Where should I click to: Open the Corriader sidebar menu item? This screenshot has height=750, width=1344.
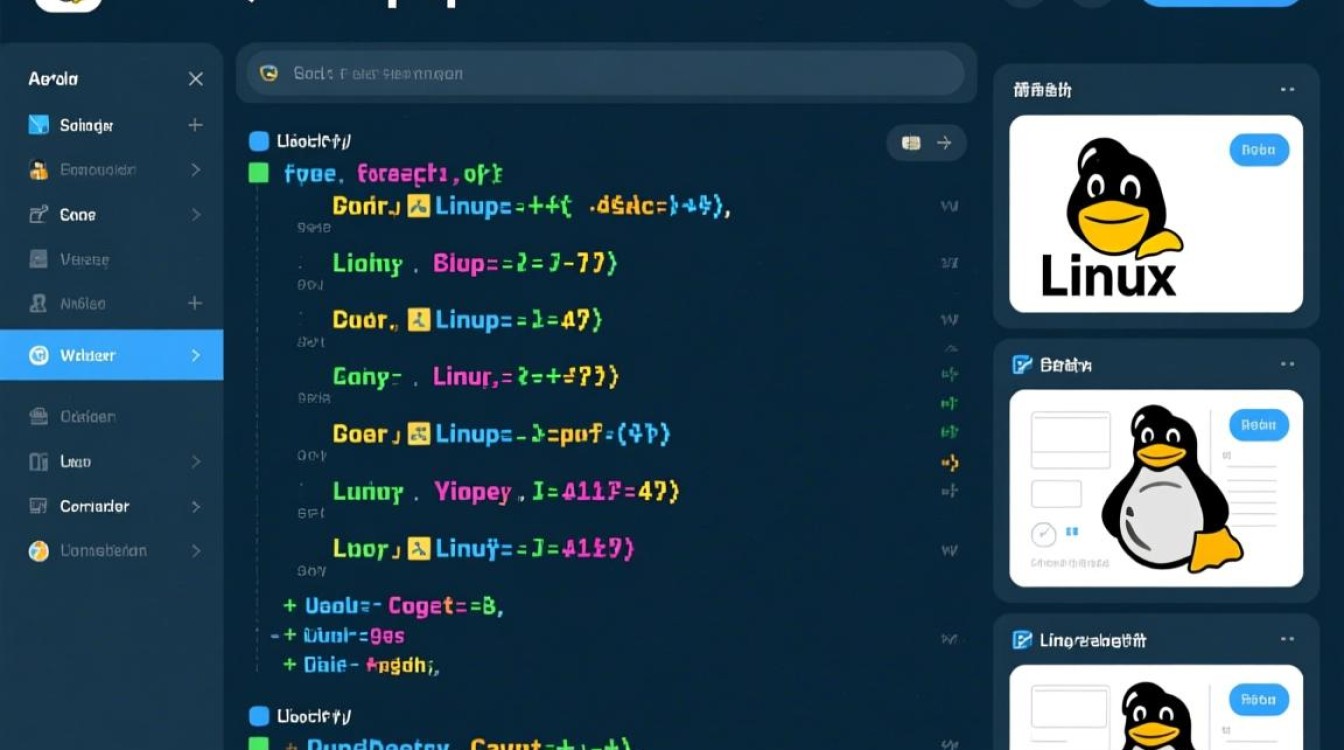click(x=94, y=507)
